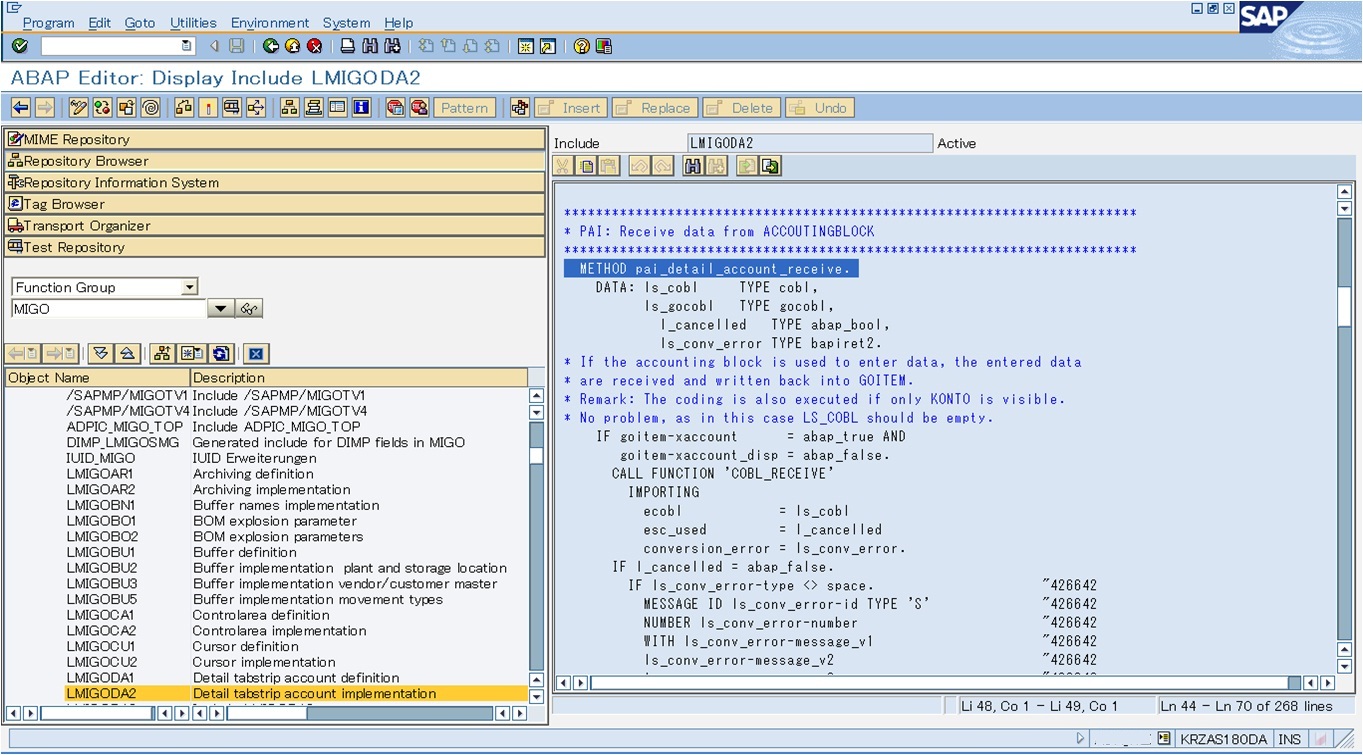Image resolution: width=1363 pixels, height=755 pixels.
Task: Click the Refresh icon above the object list
Action: coord(219,352)
